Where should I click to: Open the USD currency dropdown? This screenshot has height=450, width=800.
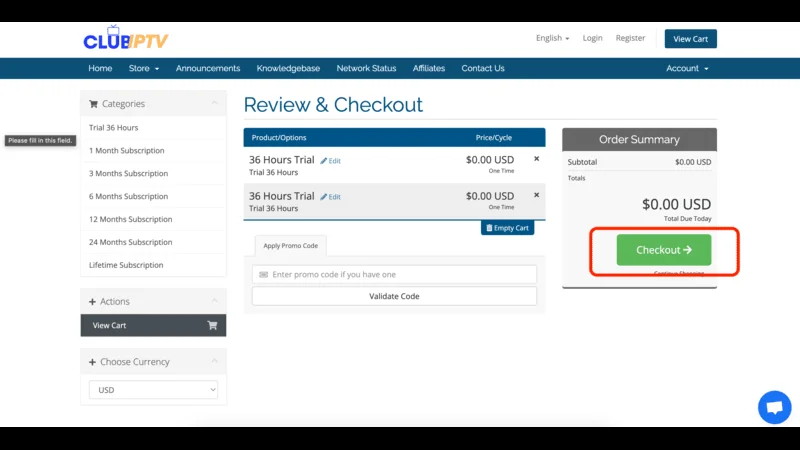(x=153, y=390)
